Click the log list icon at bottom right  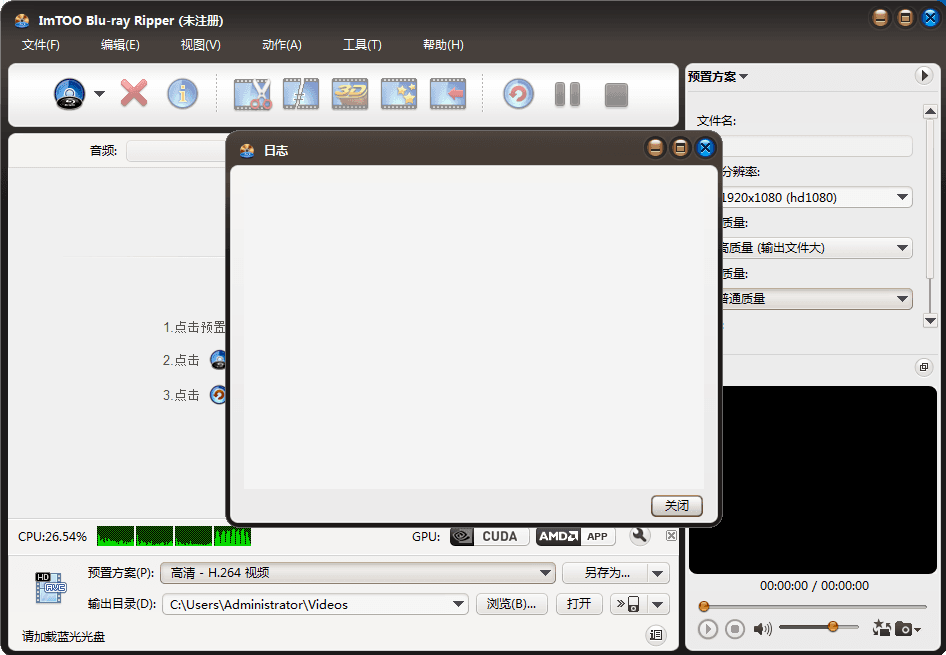[656, 634]
